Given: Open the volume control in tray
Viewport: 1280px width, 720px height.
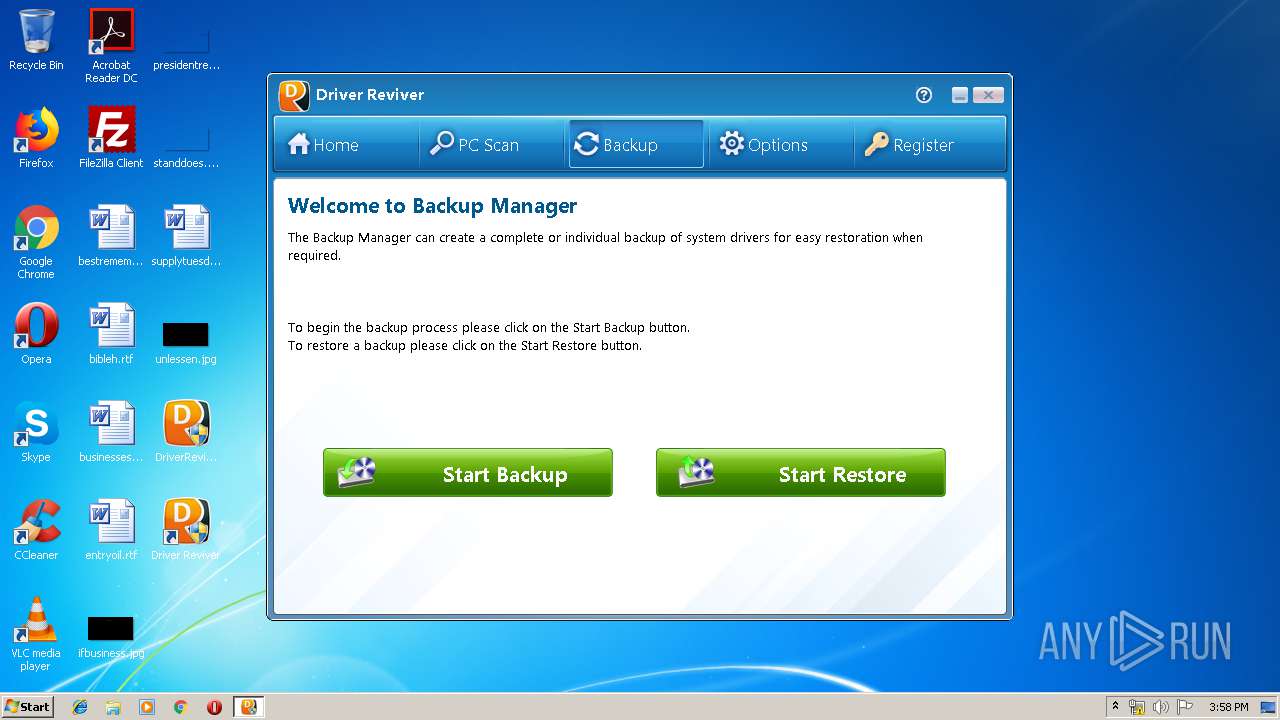Looking at the screenshot, I should [x=1161, y=707].
